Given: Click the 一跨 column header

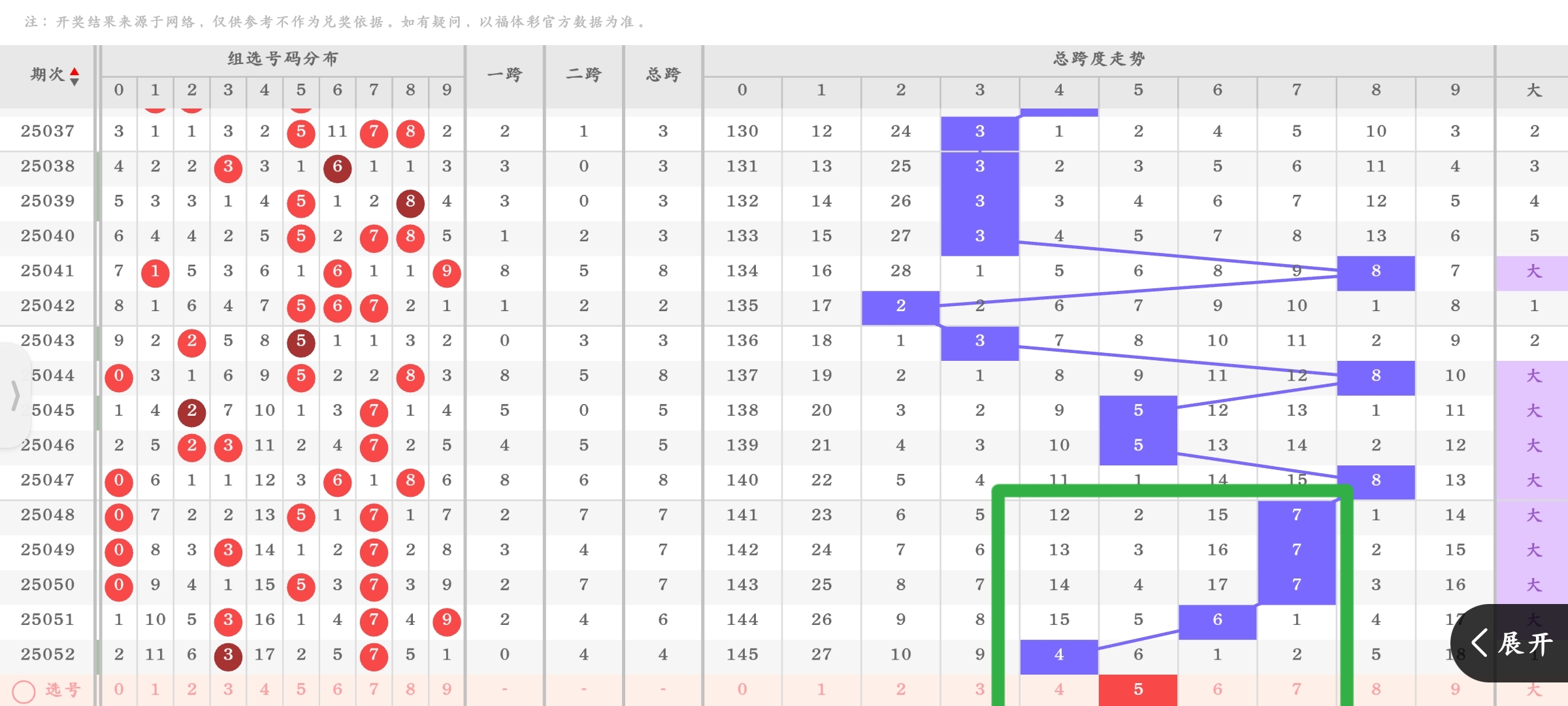Looking at the screenshot, I should tap(504, 75).
